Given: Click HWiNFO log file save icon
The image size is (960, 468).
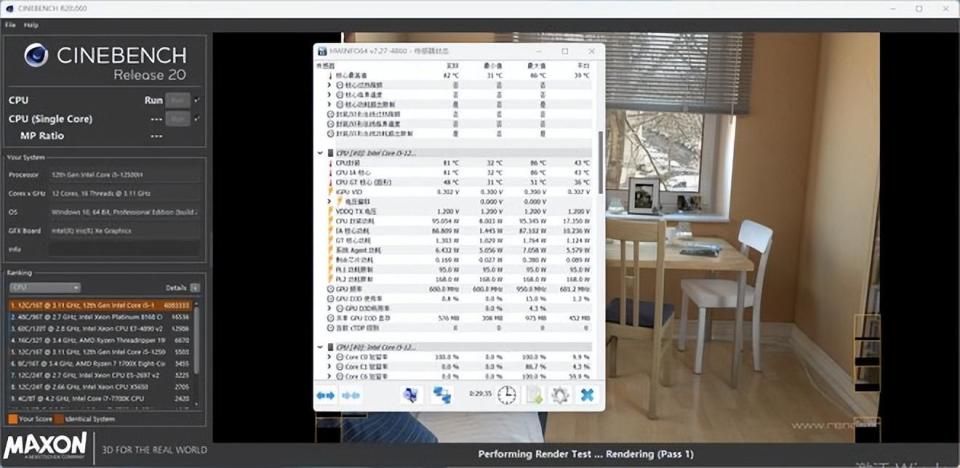Looking at the screenshot, I should coord(534,395).
